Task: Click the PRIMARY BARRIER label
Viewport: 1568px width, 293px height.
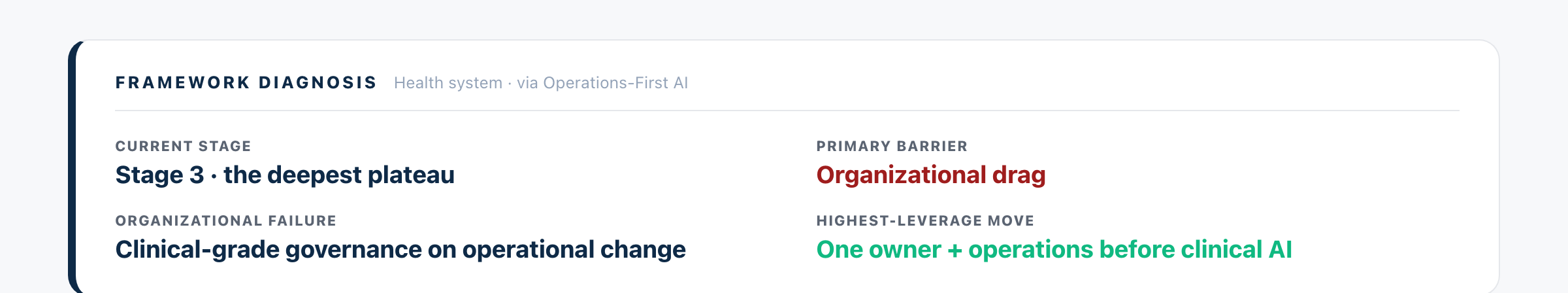Action: click(x=892, y=146)
